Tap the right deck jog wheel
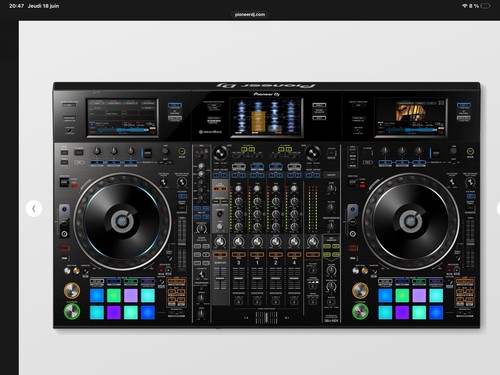Image resolution: width=500 pixels, height=375 pixels. 411,221
